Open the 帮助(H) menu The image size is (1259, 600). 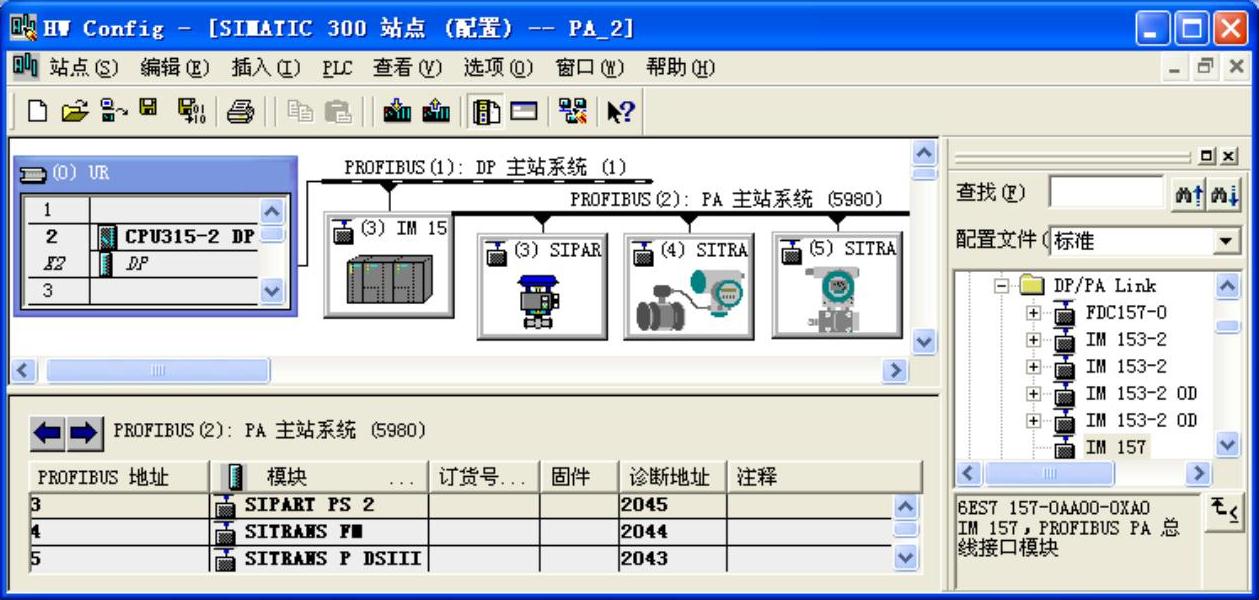pos(681,67)
